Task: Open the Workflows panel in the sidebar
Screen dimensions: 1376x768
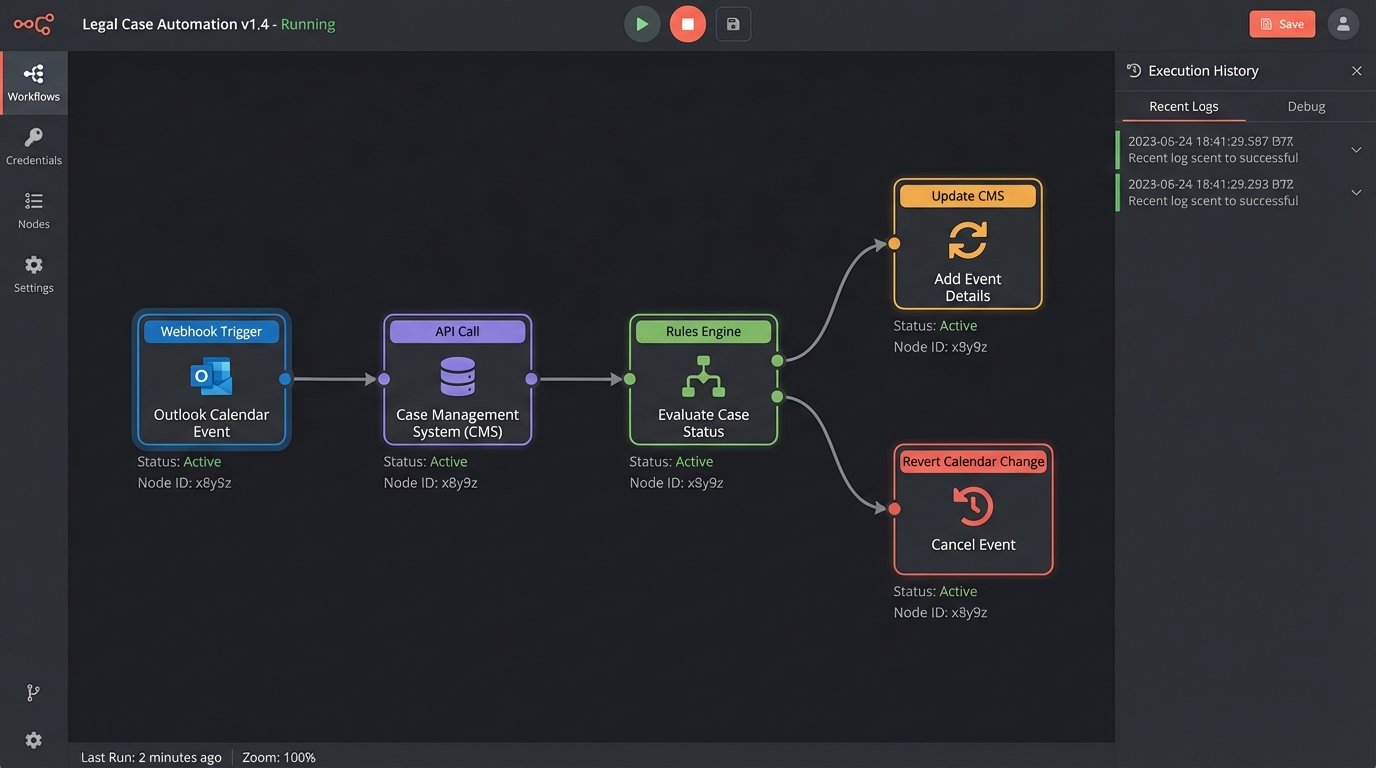Action: tap(33, 82)
